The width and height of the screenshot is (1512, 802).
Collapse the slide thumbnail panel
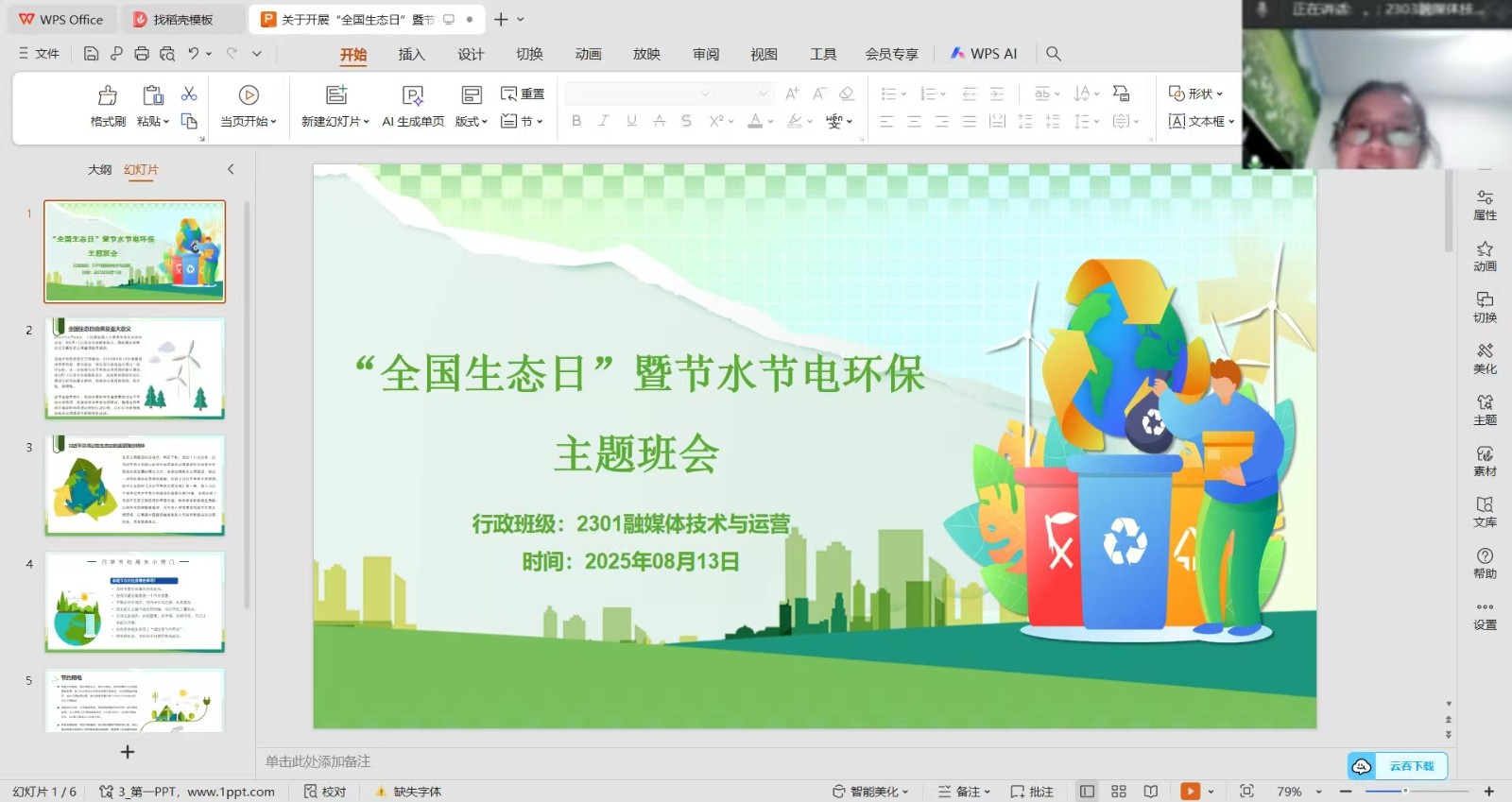pyautogui.click(x=231, y=169)
